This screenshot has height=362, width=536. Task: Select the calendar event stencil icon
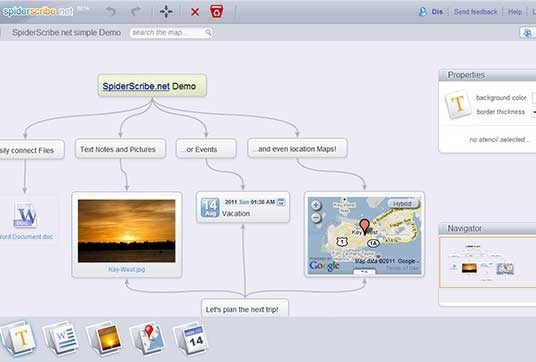coord(191,338)
